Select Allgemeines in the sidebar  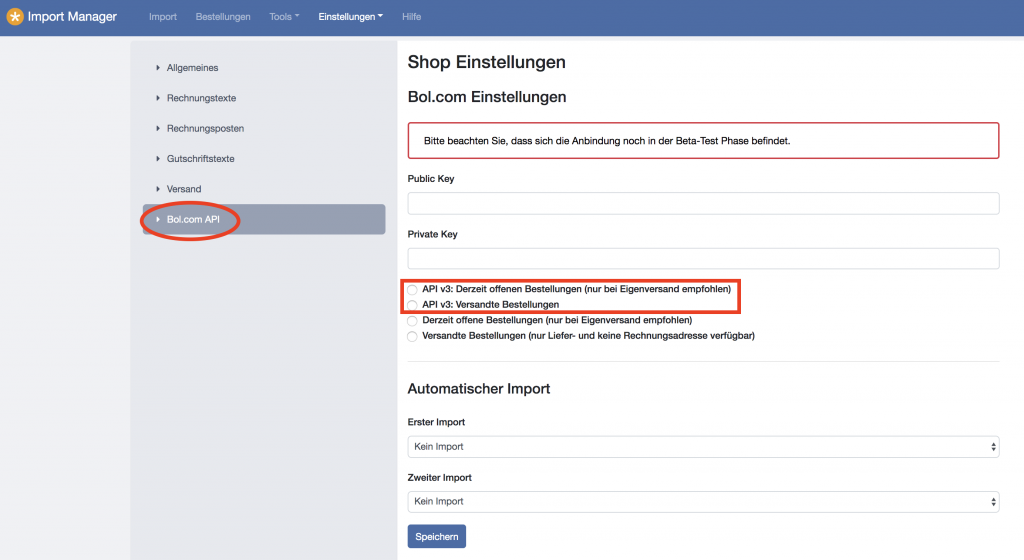point(192,68)
